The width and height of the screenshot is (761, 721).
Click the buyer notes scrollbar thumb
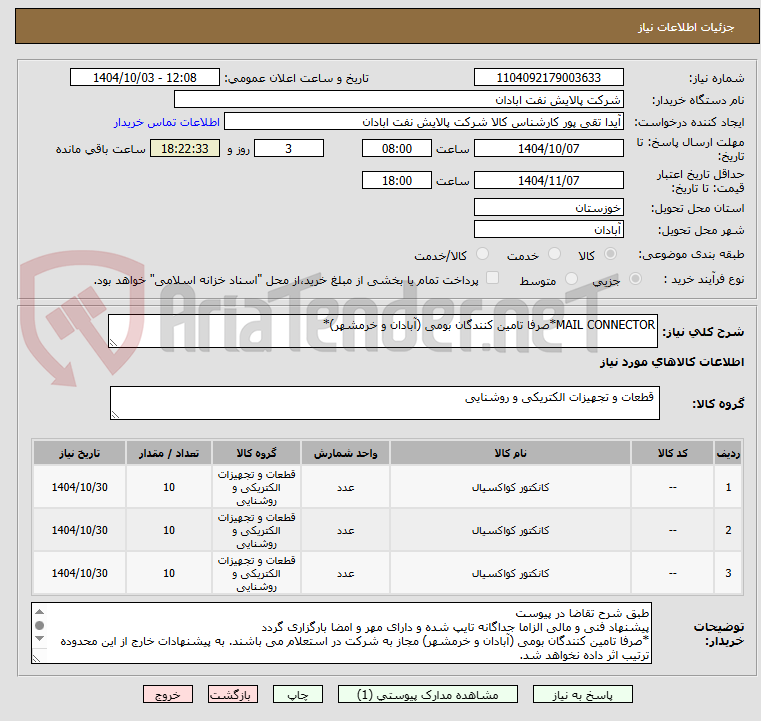(x=40, y=625)
